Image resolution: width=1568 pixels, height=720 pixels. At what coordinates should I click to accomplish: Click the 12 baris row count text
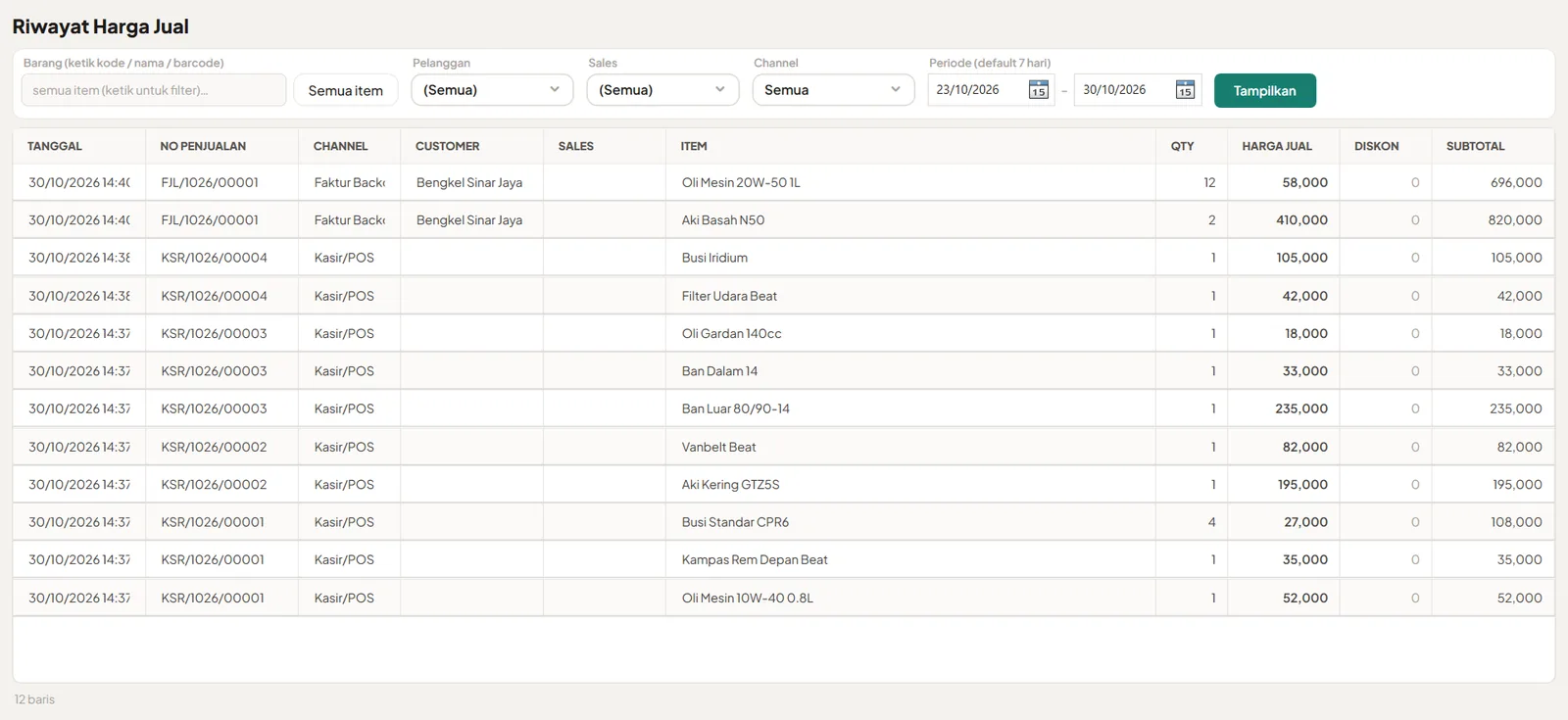tap(34, 699)
